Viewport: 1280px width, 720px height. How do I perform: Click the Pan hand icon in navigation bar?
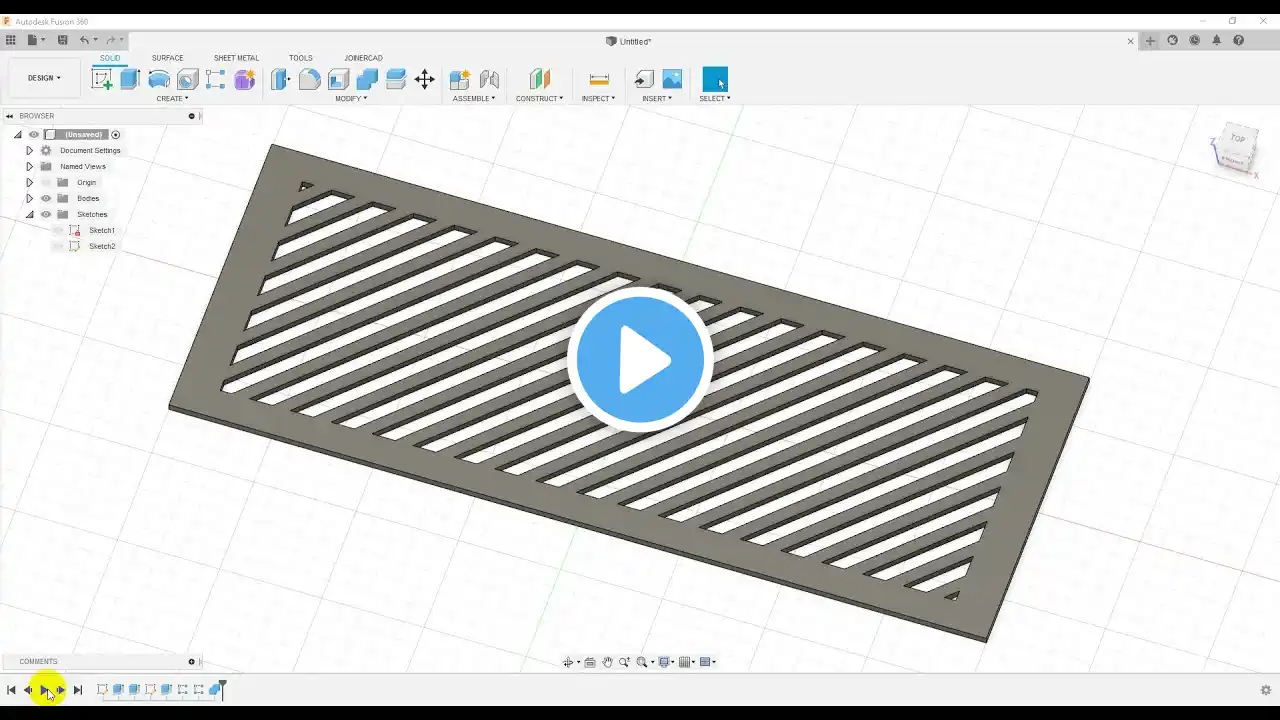tap(607, 662)
